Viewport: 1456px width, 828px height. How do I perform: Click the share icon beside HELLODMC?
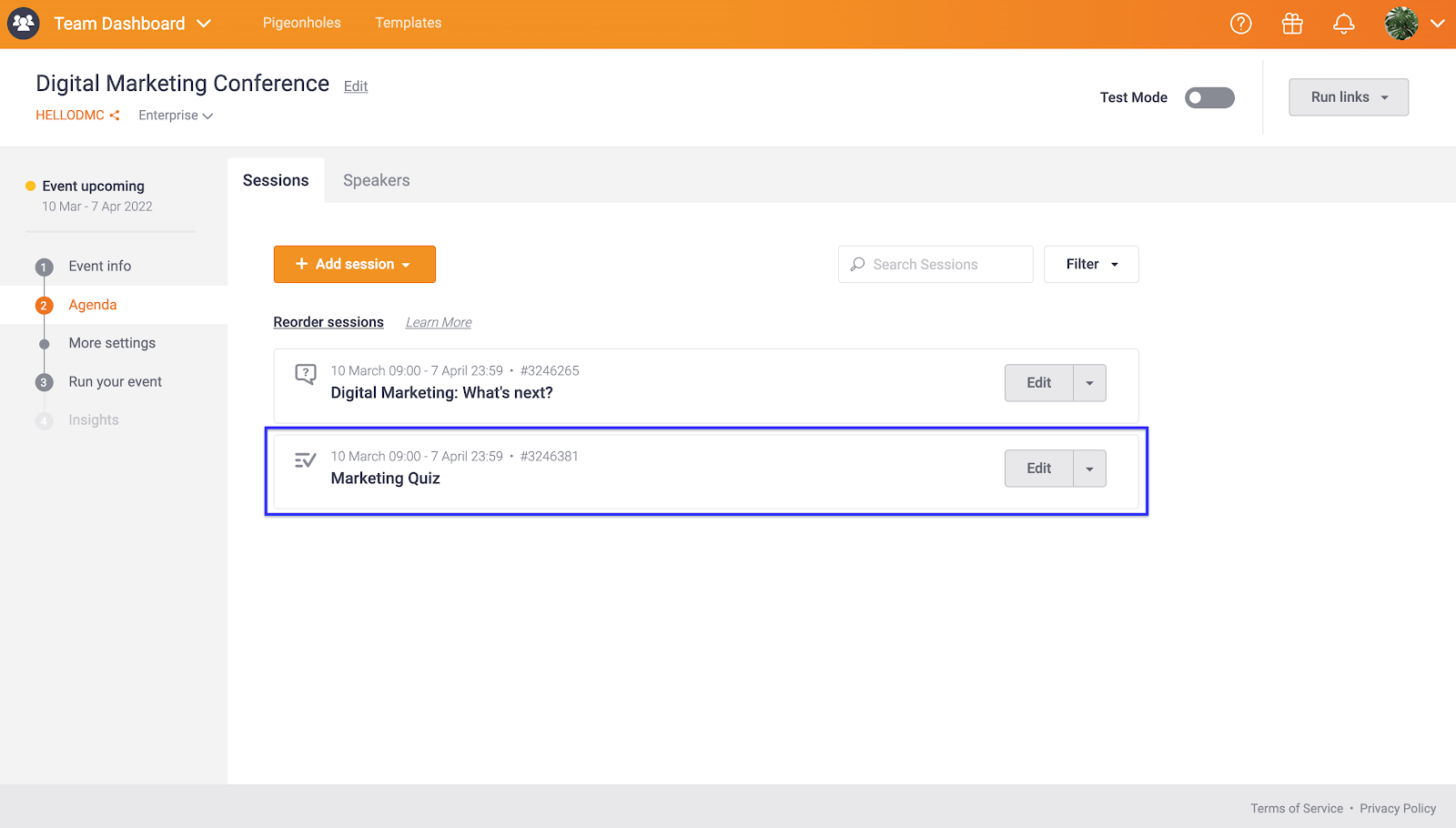(115, 116)
